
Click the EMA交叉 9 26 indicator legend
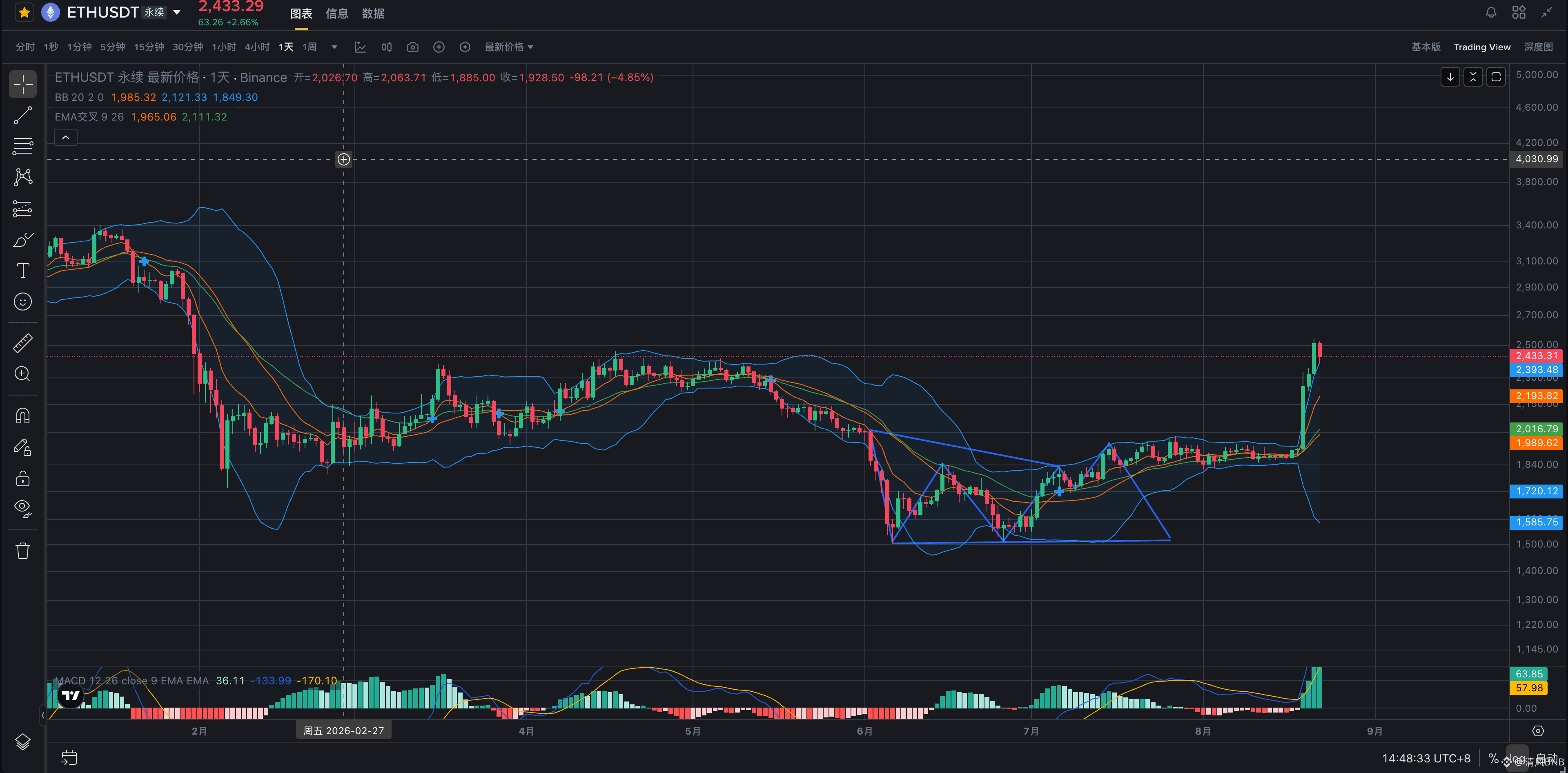(89, 117)
